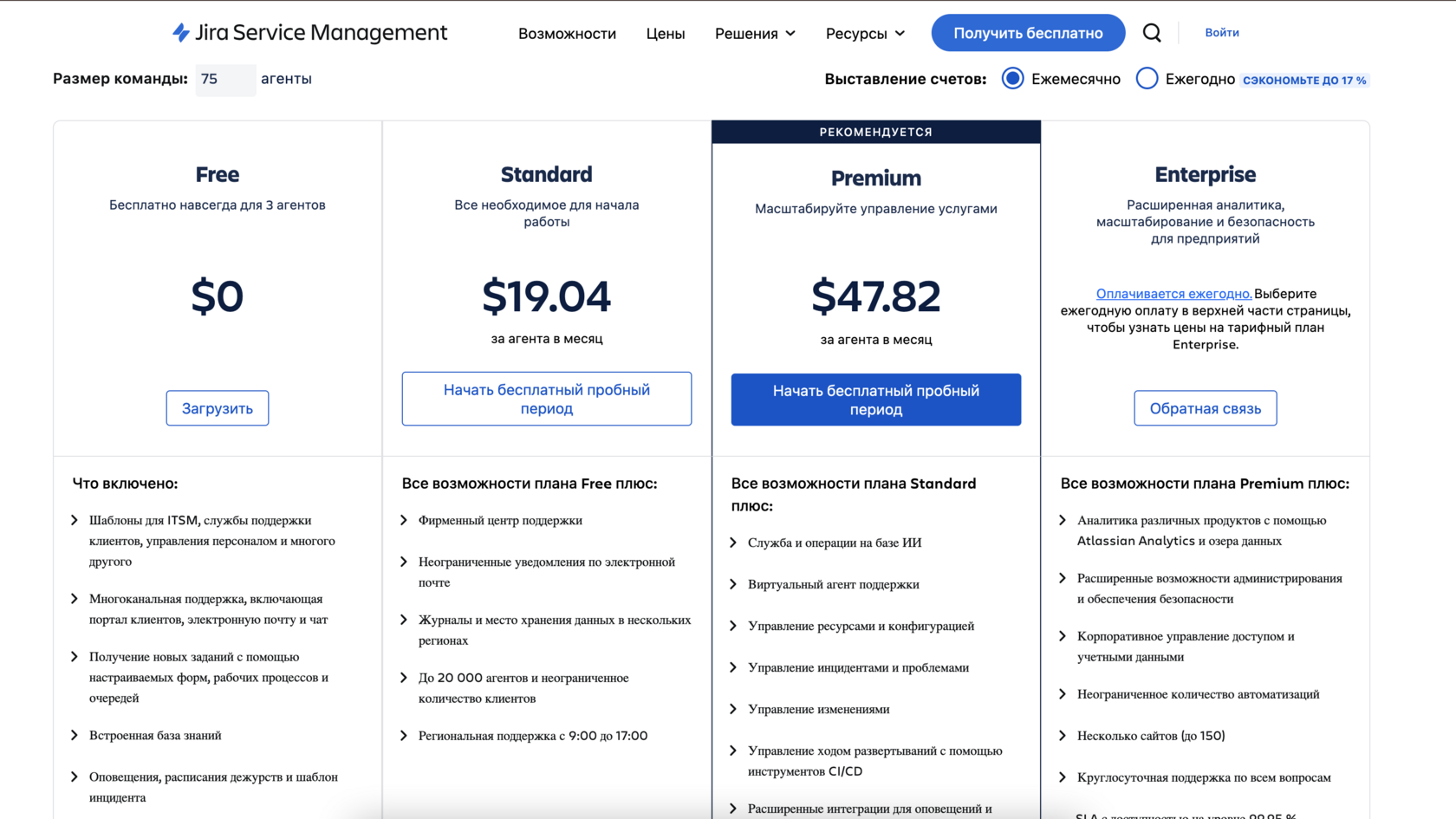Select the Ежегодно billing radio button

point(1147,79)
